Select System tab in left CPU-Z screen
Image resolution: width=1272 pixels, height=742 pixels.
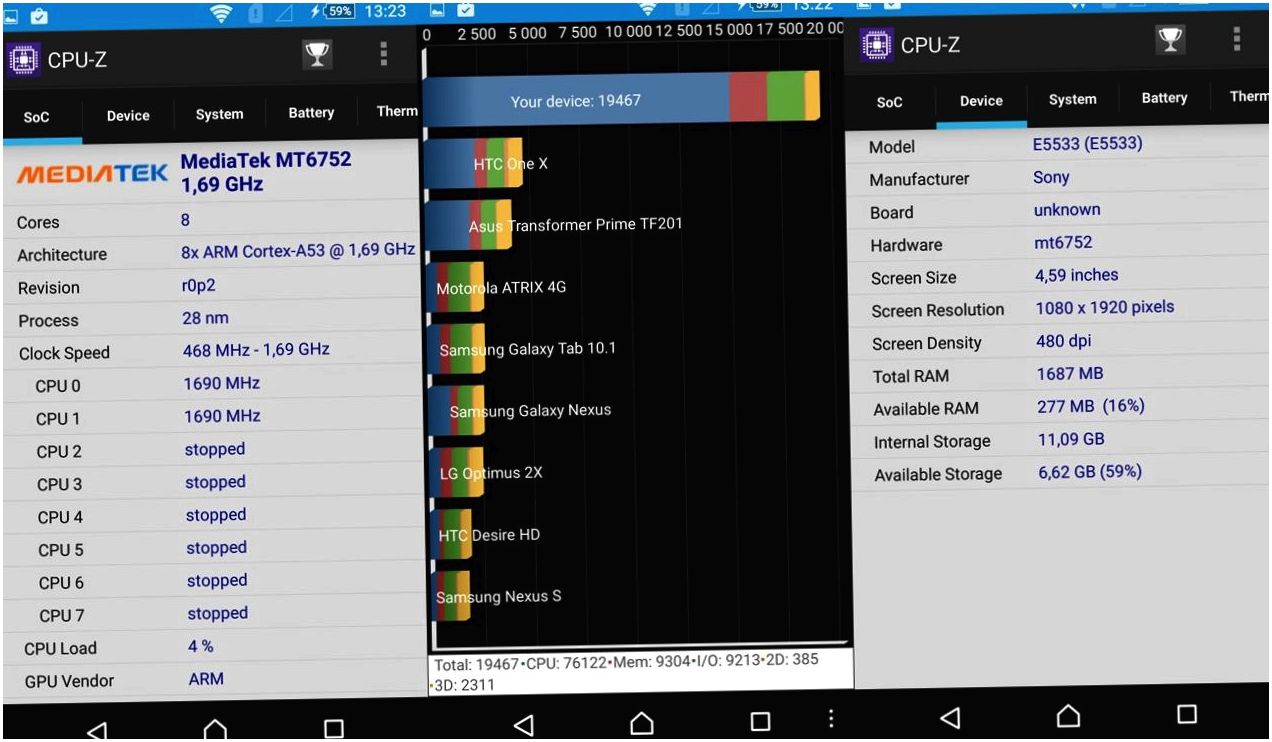[219, 114]
